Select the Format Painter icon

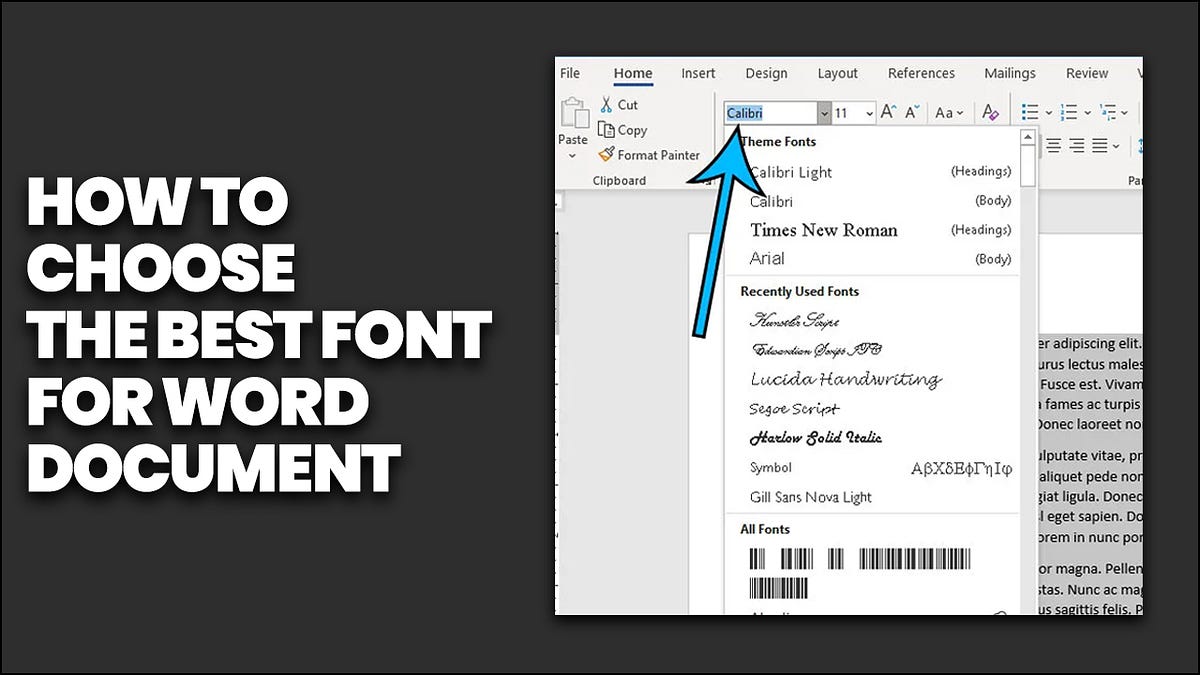coord(608,155)
